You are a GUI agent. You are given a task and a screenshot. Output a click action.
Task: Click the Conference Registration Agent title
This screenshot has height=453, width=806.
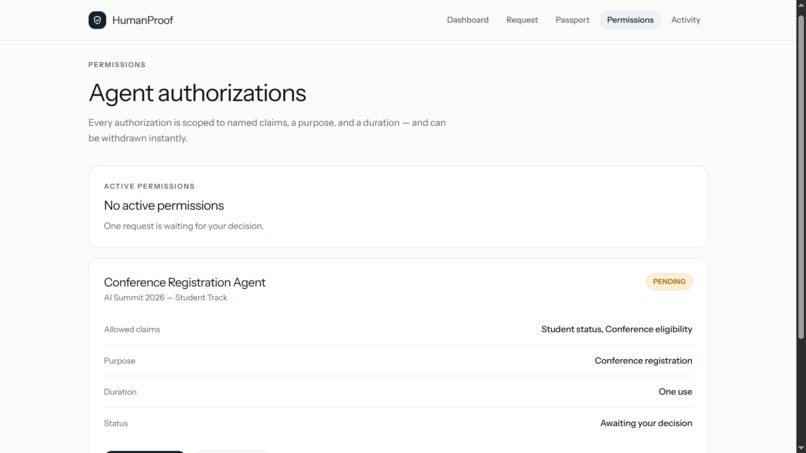coord(185,282)
